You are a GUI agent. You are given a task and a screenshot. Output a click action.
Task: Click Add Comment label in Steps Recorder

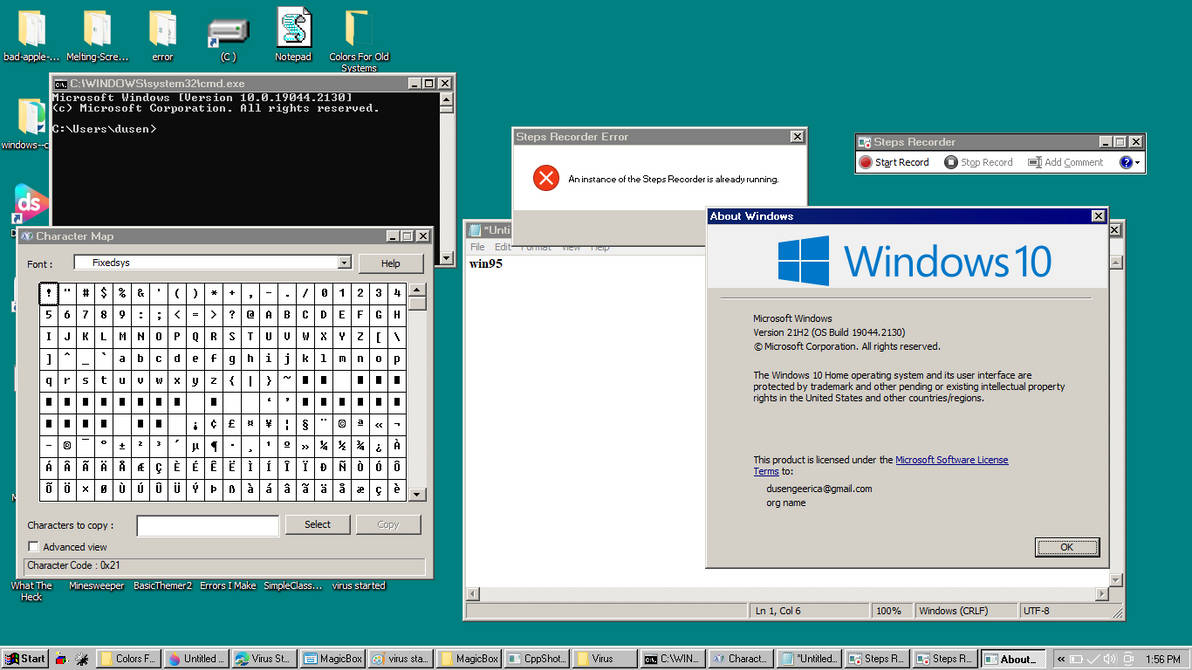(1073, 162)
